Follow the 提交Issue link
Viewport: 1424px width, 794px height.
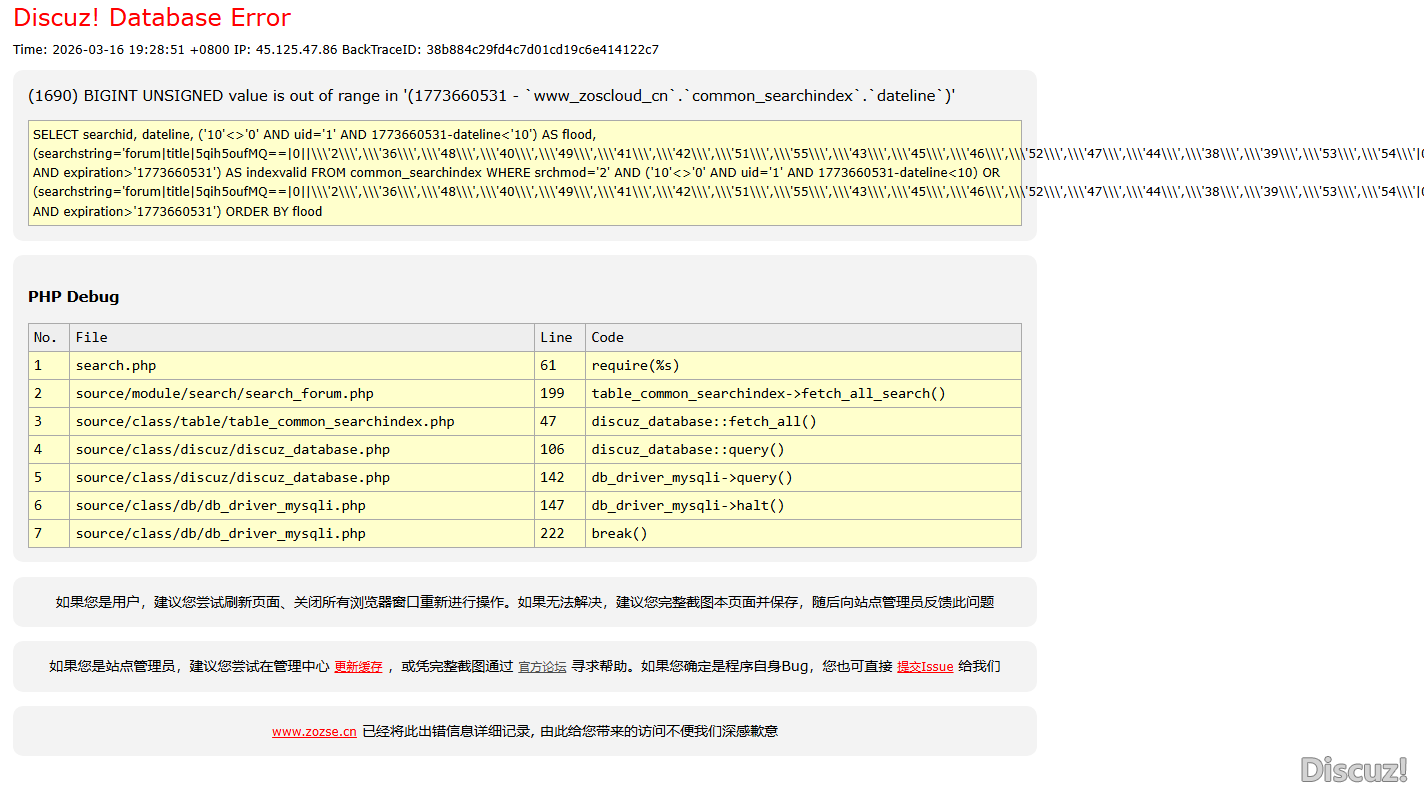click(924, 667)
